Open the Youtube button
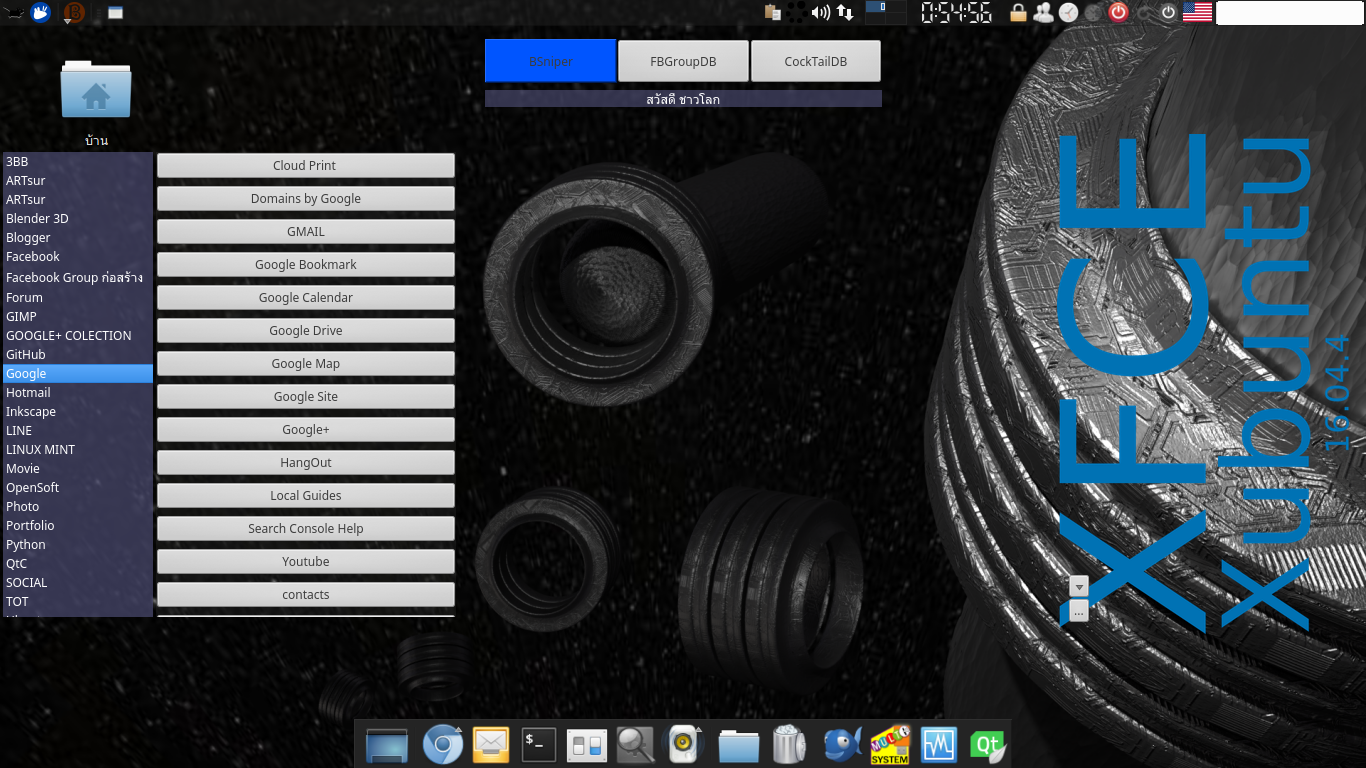This screenshot has width=1366, height=768. 306,561
